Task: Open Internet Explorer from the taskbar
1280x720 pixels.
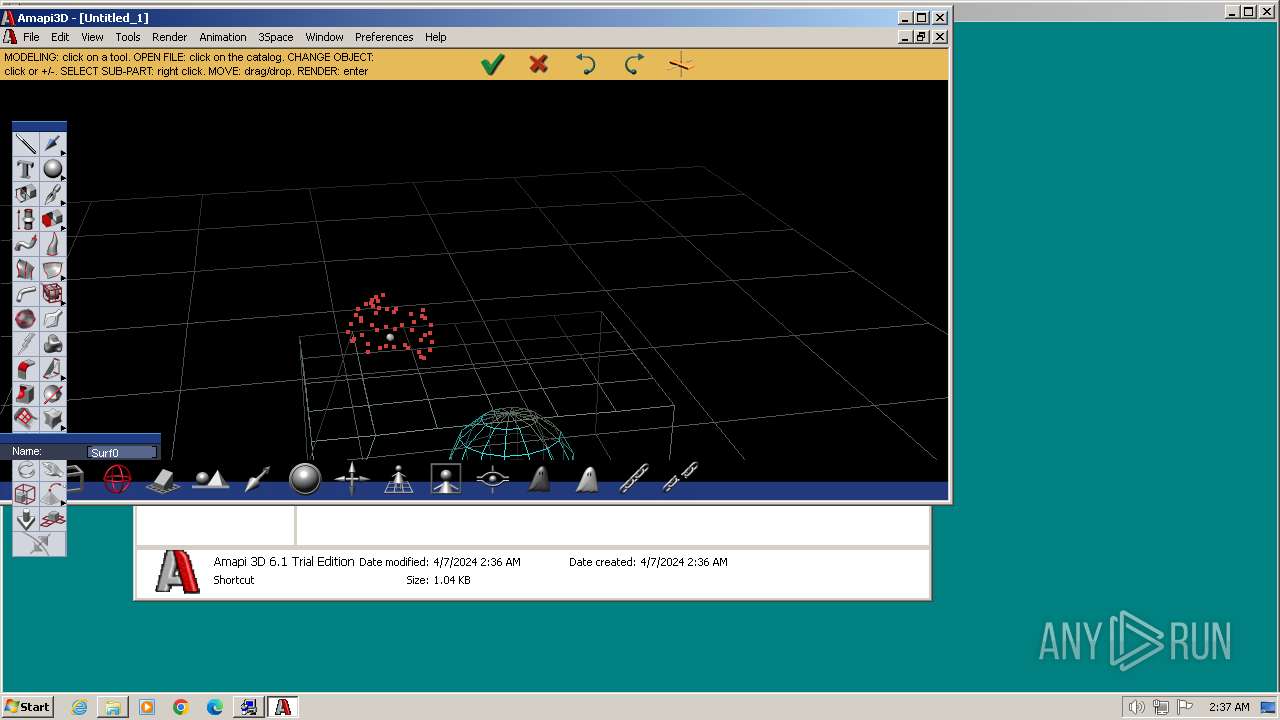Action: [79, 707]
